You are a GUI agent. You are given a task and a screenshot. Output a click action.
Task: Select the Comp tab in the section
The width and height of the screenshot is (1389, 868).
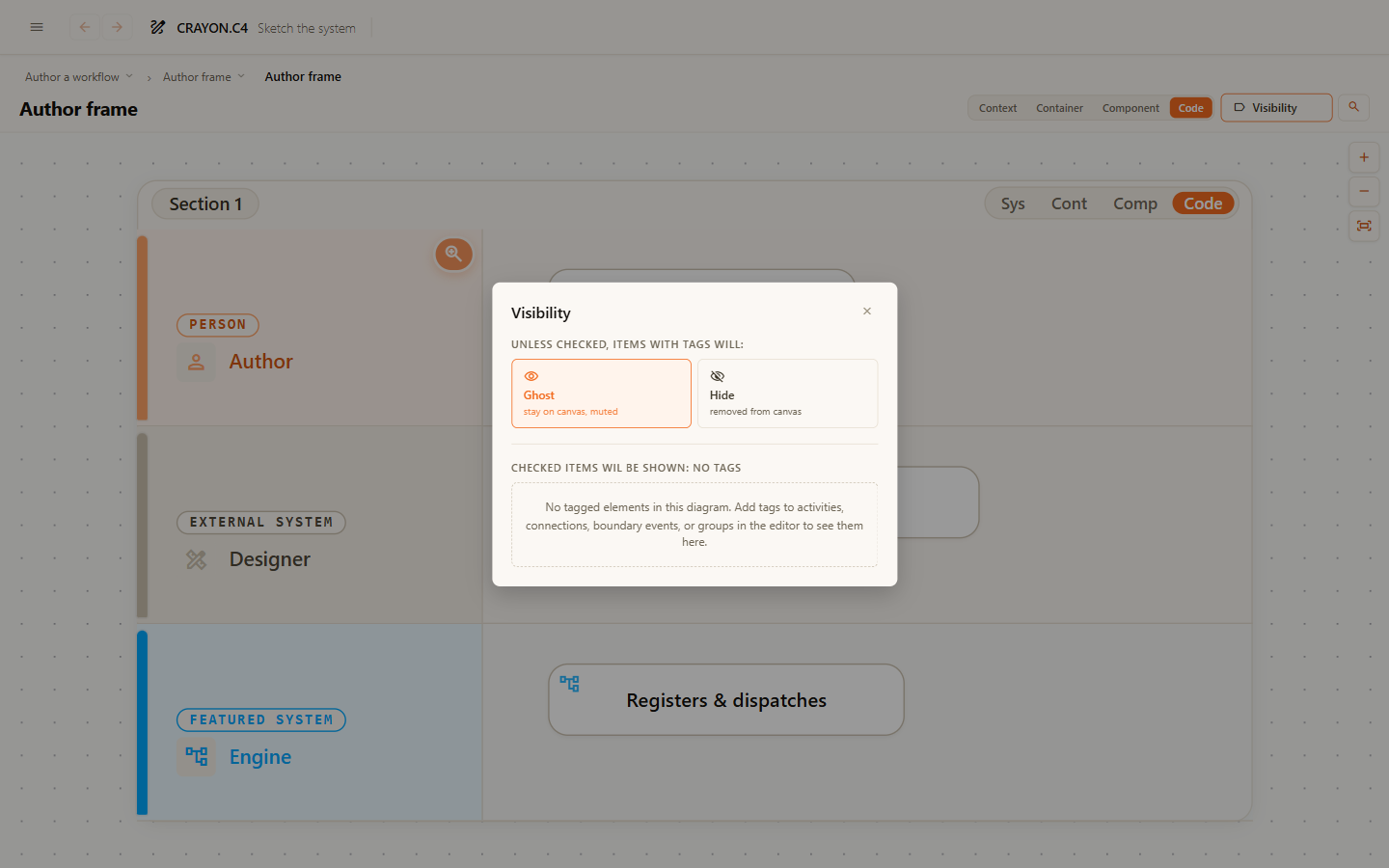point(1134,203)
